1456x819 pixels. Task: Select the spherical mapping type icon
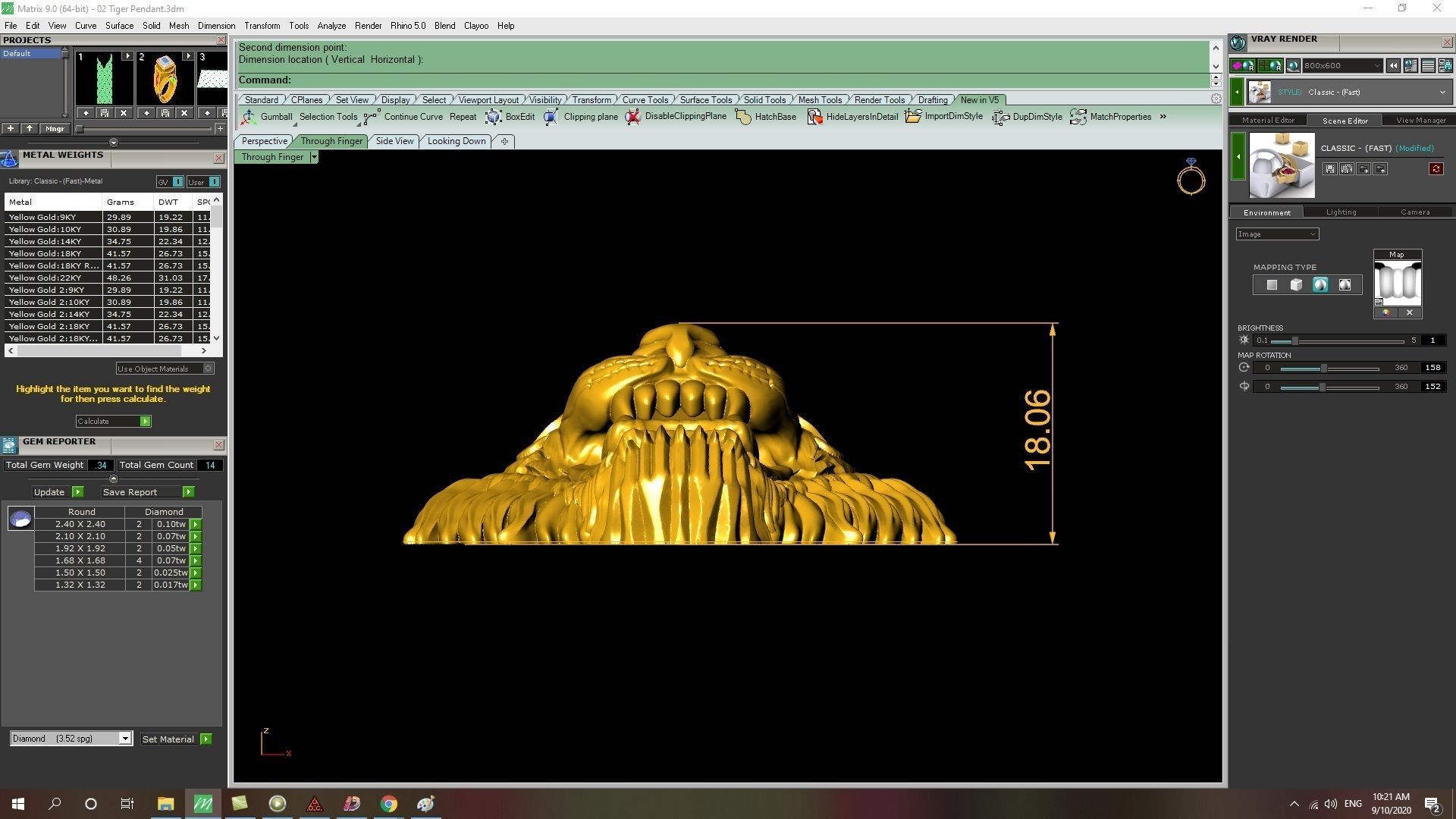1320,285
